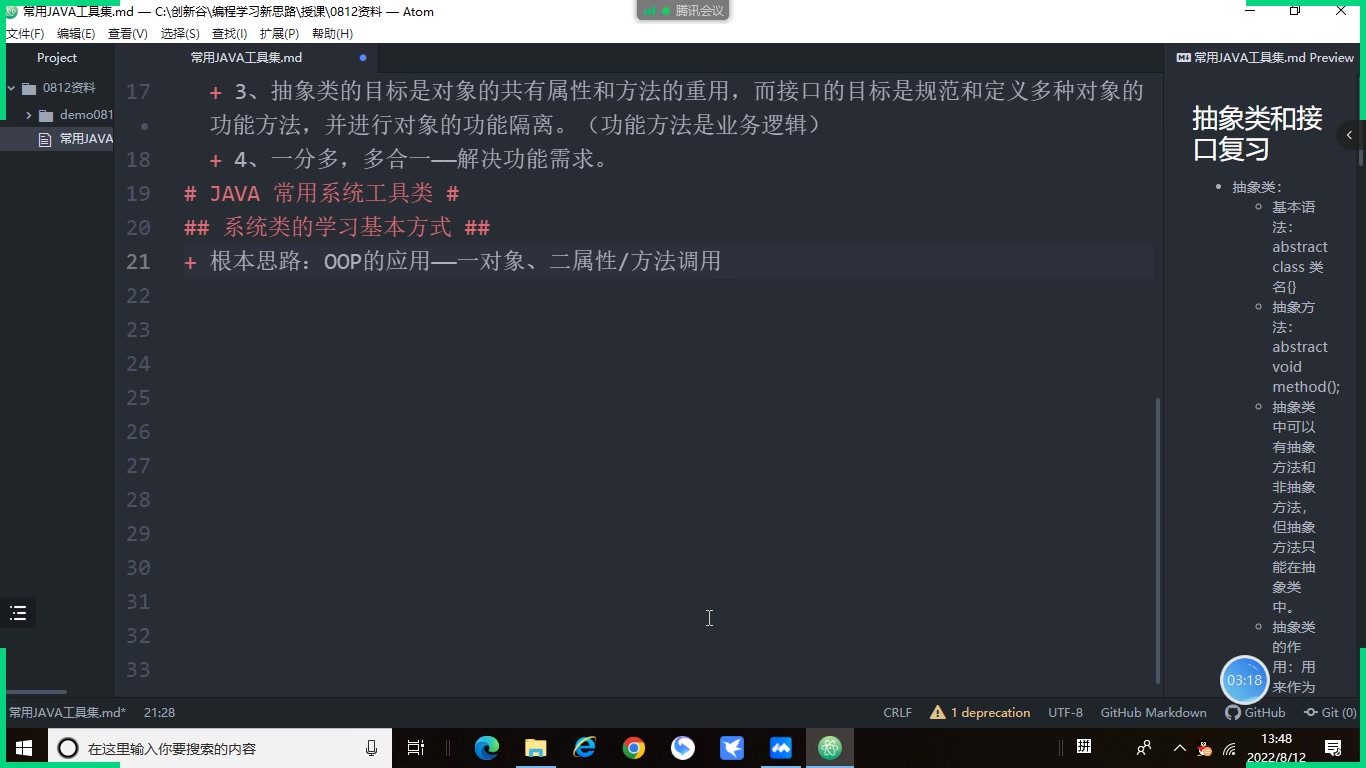Select the 0812资料 folder icon
Screen dimensions: 1366x768
(29, 88)
